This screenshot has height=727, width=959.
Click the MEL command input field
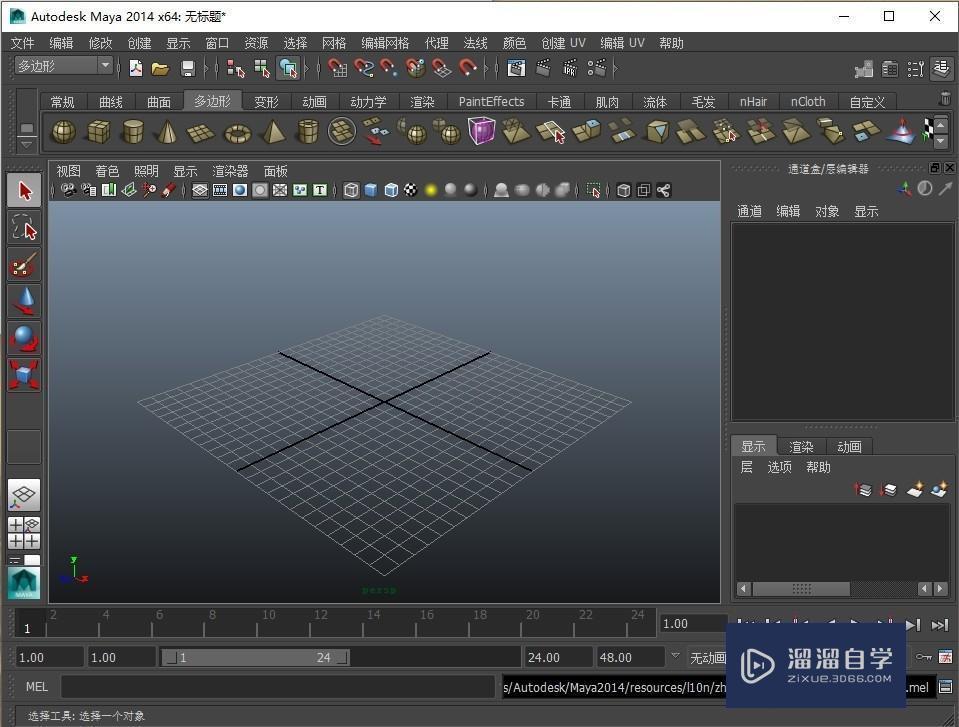278,687
